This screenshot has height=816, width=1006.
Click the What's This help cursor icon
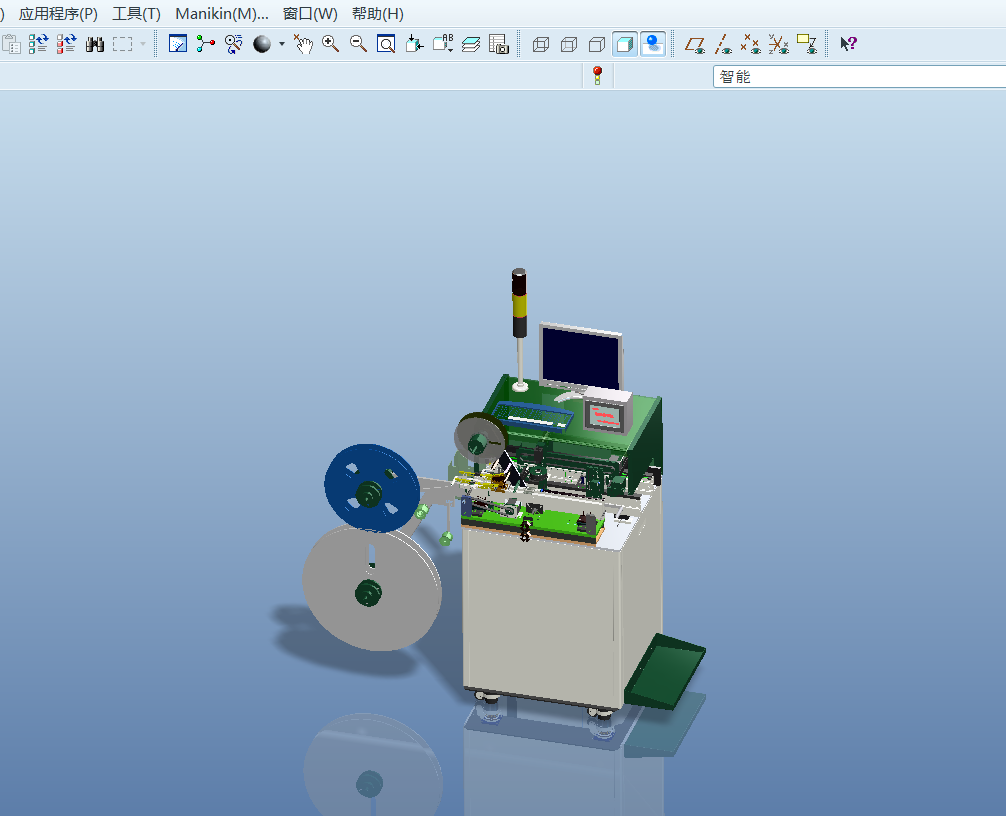pyautogui.click(x=848, y=44)
